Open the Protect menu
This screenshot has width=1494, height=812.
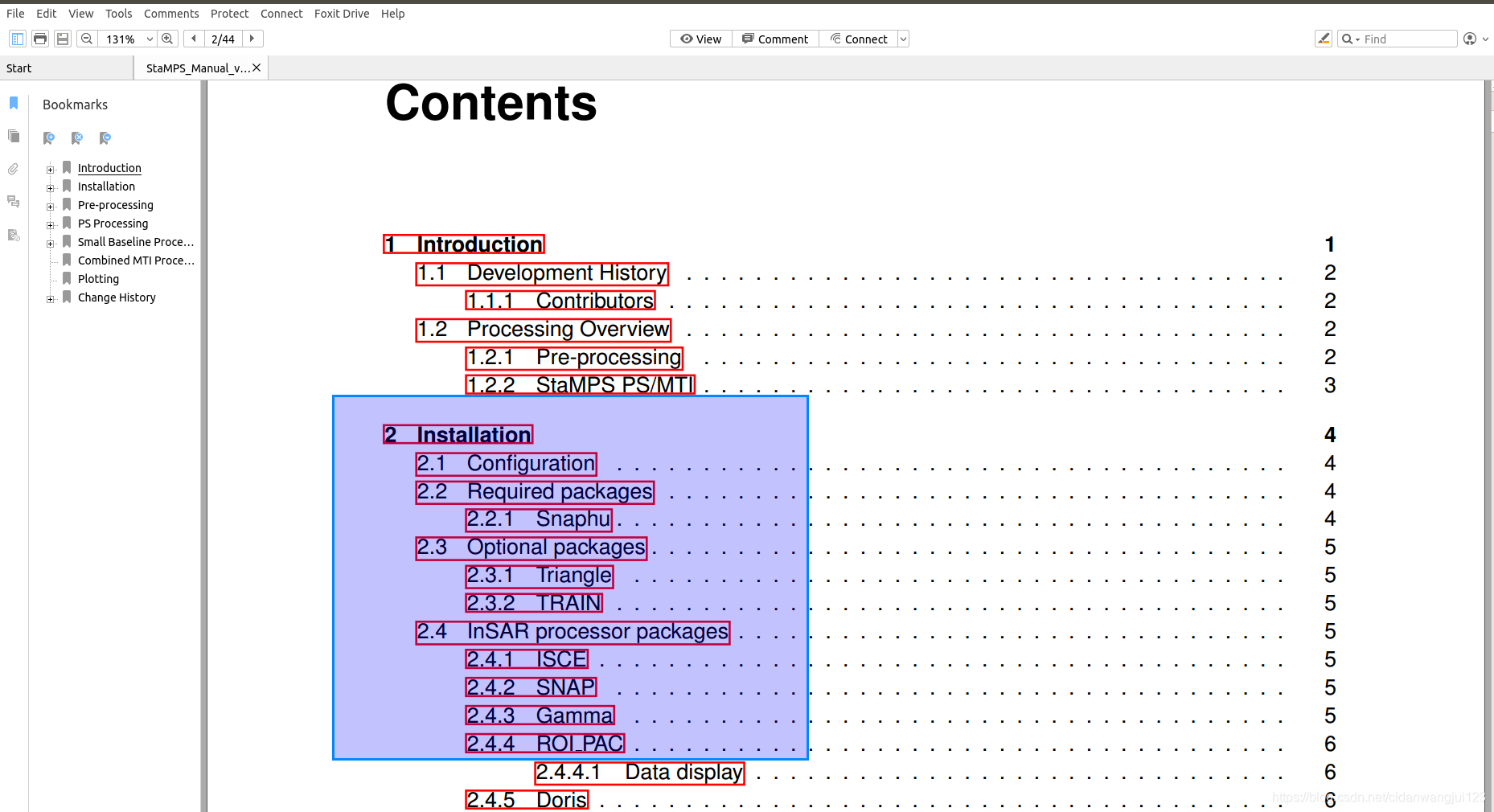tap(230, 14)
